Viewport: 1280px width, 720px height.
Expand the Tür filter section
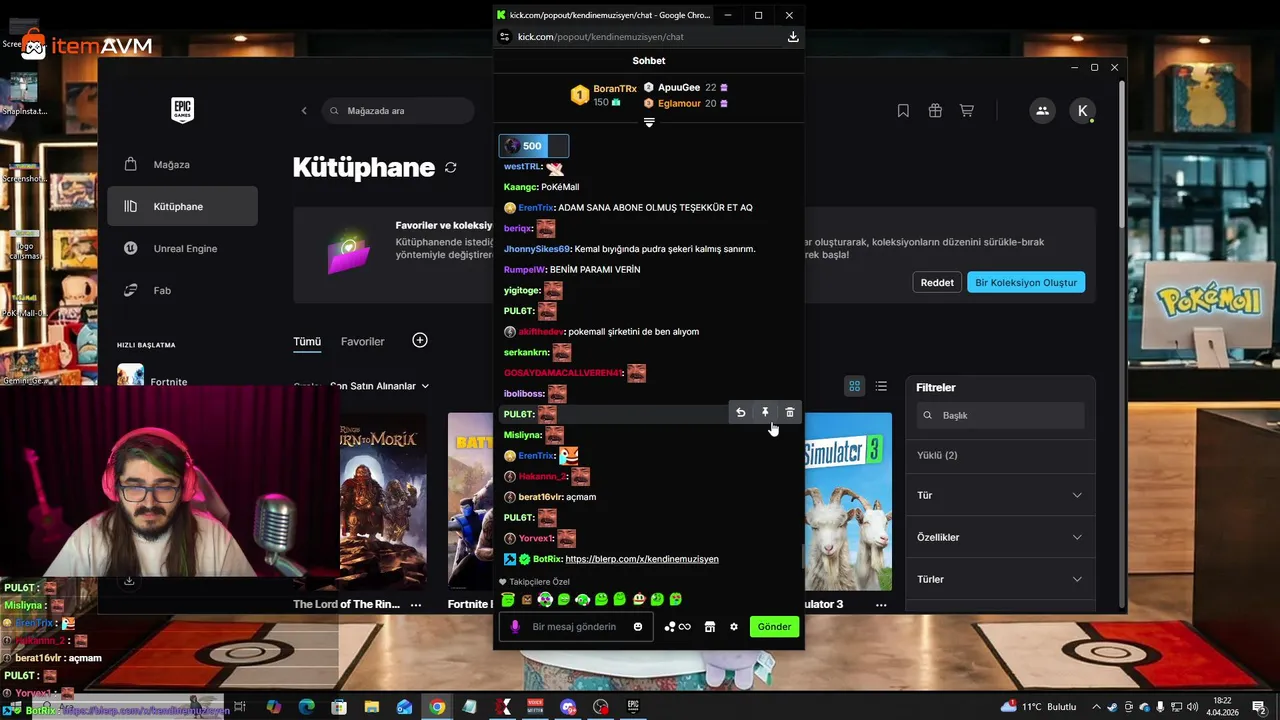coord(1000,495)
